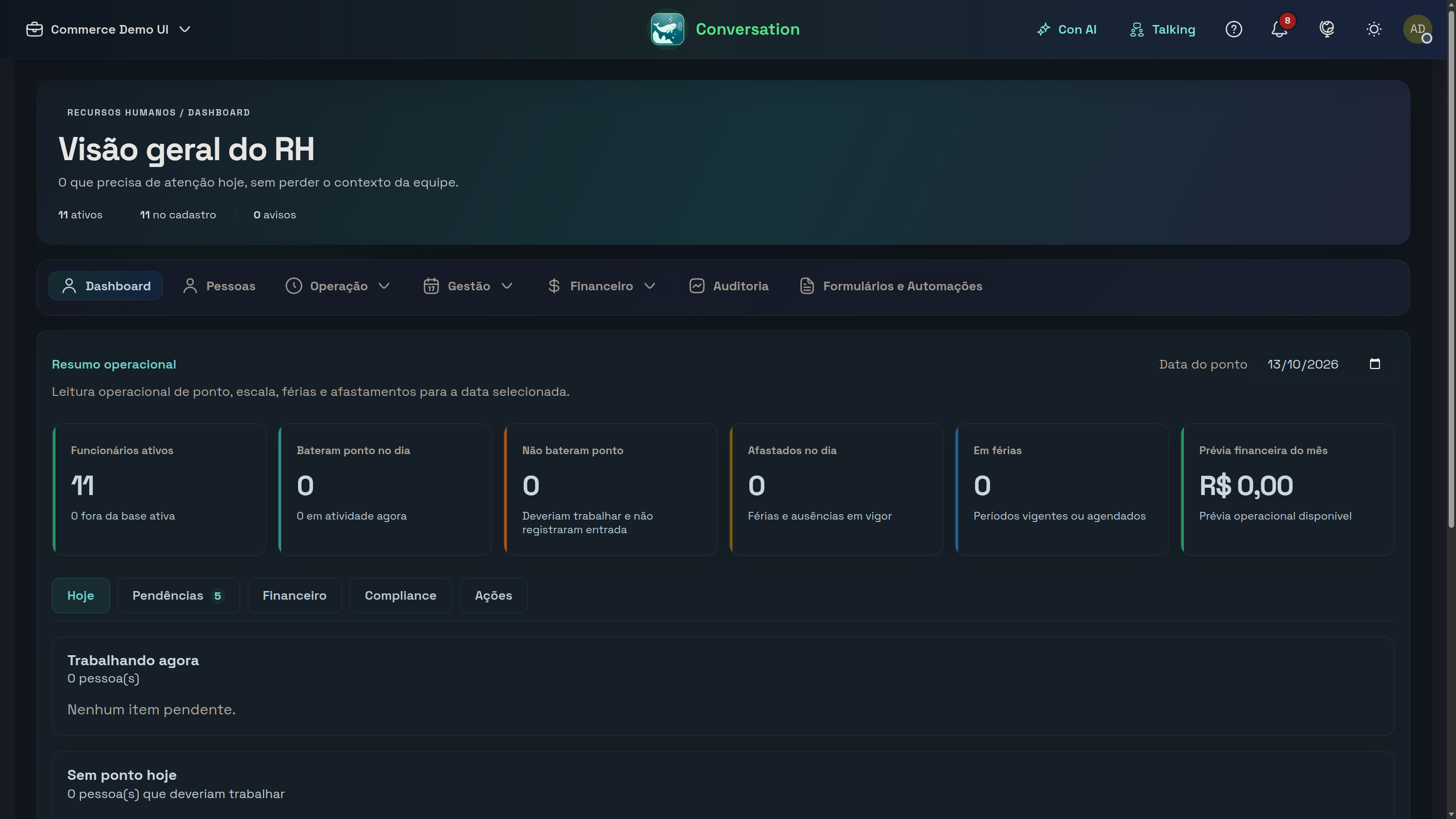Open notifications bell with 8 badge
The width and height of the screenshot is (1456, 819).
click(1279, 30)
